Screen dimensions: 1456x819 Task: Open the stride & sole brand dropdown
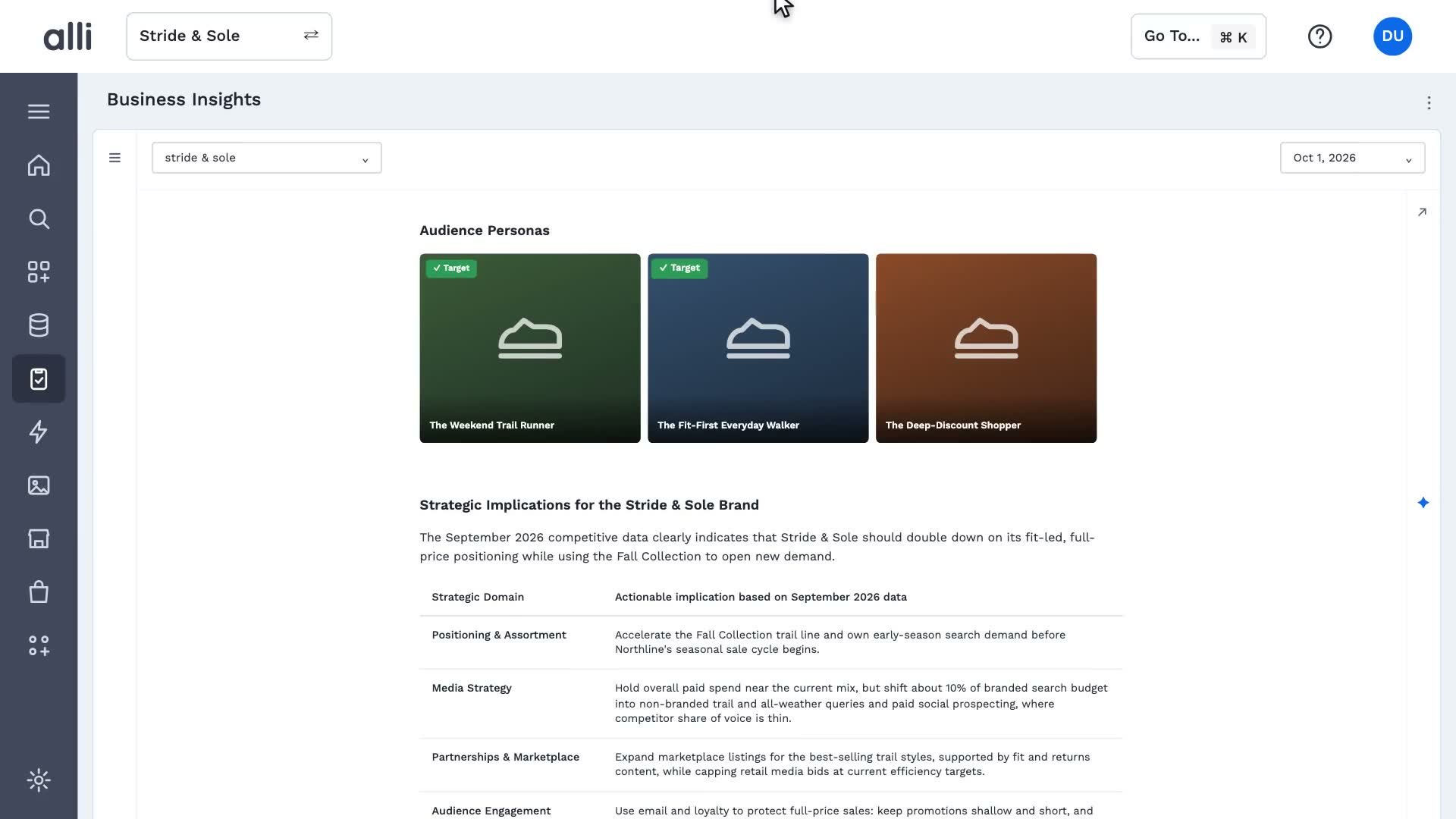[x=267, y=158]
